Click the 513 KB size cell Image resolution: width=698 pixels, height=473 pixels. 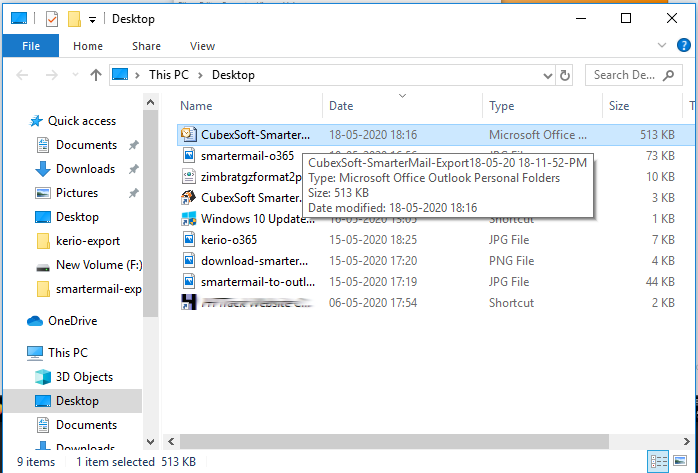(657, 134)
